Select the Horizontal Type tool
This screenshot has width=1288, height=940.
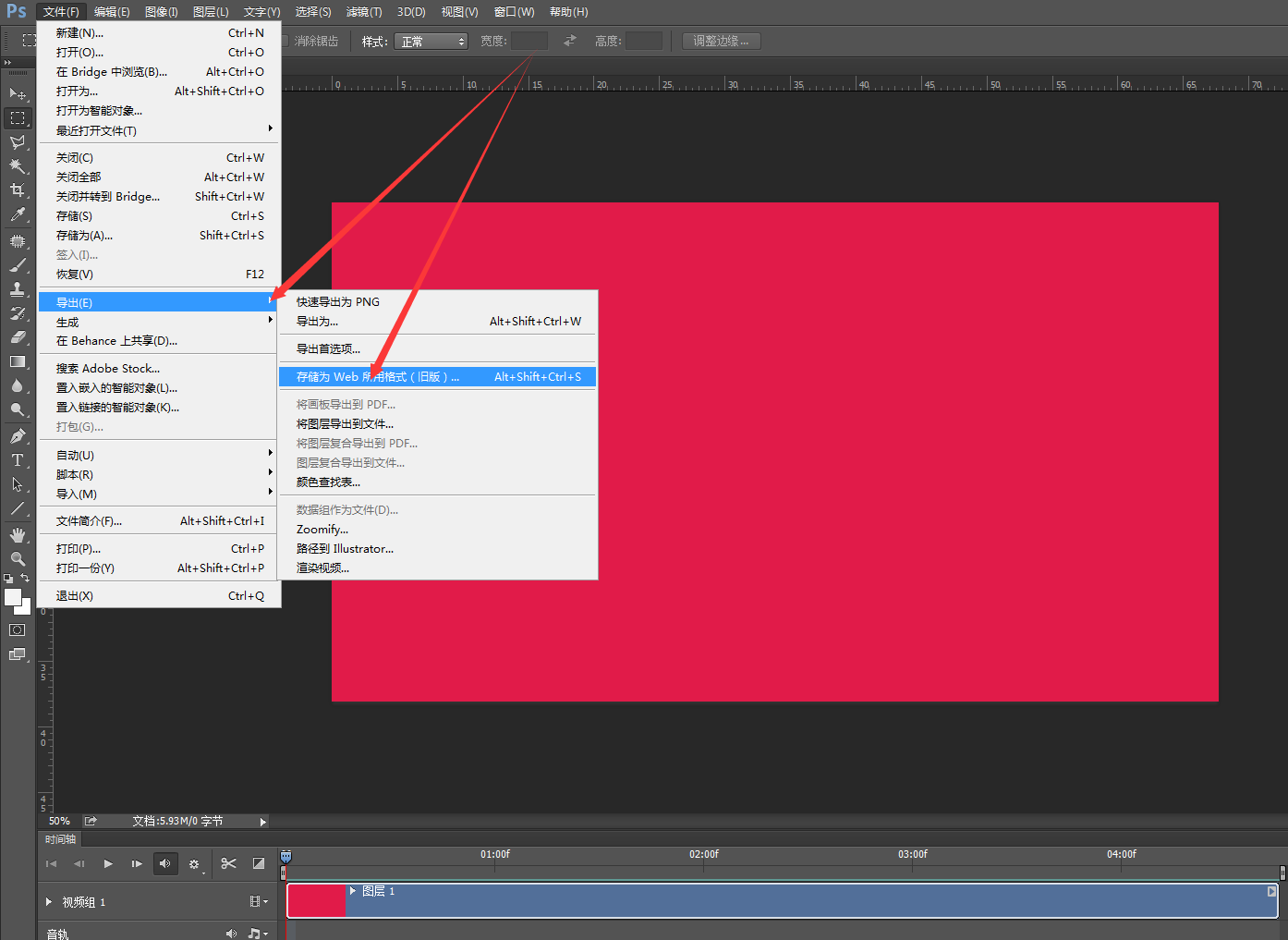[x=18, y=460]
